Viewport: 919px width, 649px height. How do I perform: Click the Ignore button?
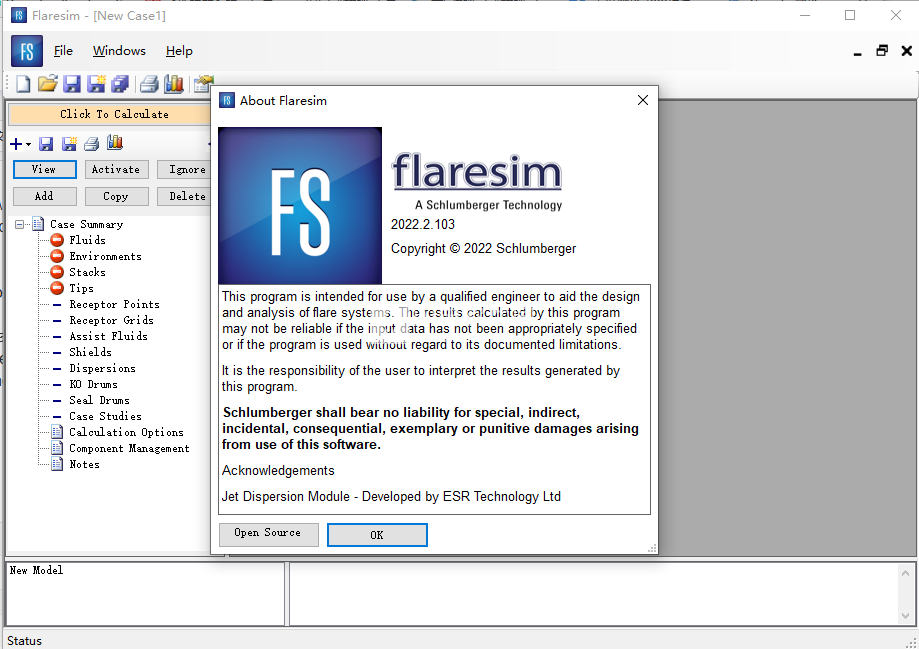(x=184, y=169)
